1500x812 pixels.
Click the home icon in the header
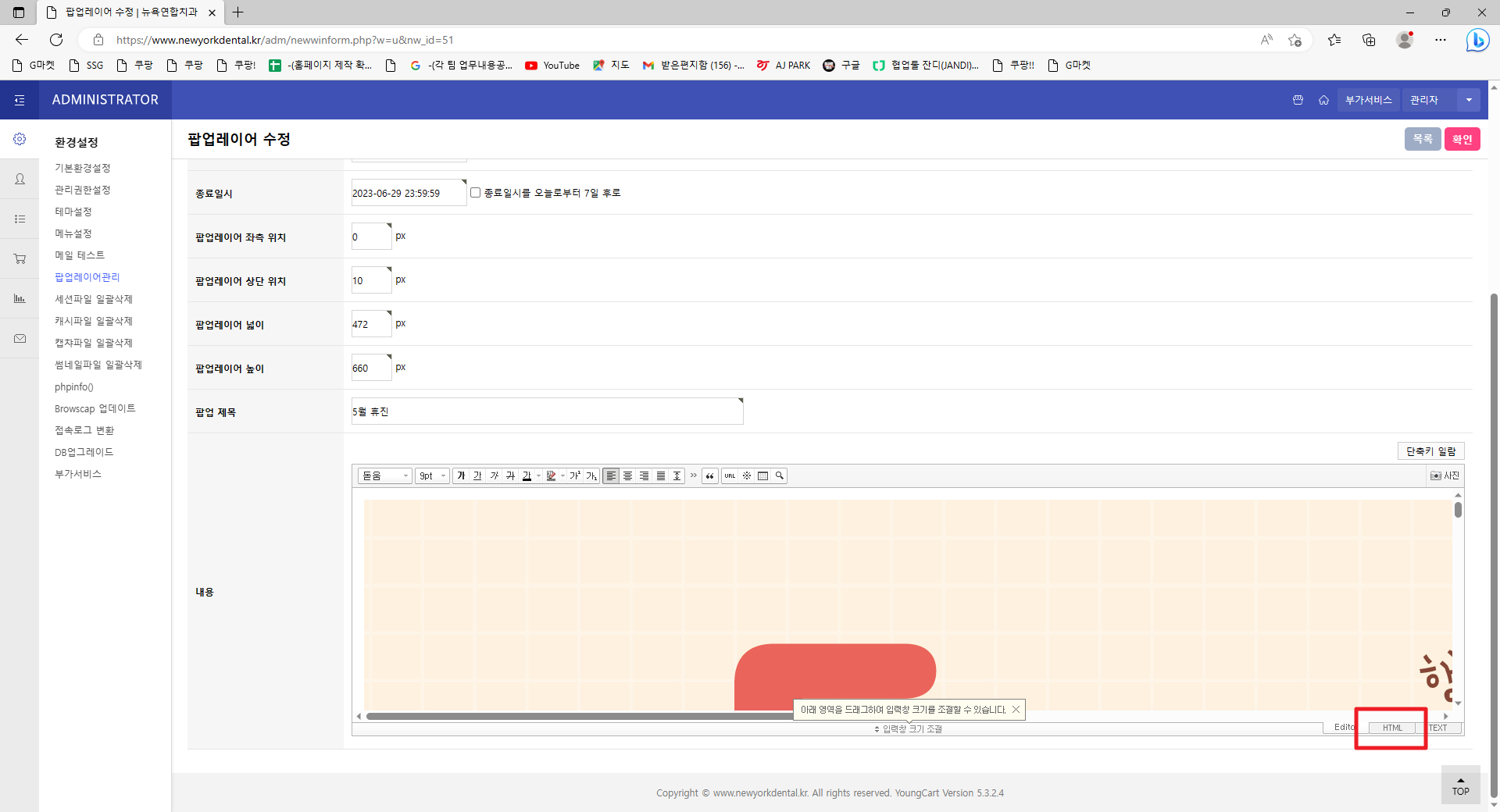(x=1323, y=100)
